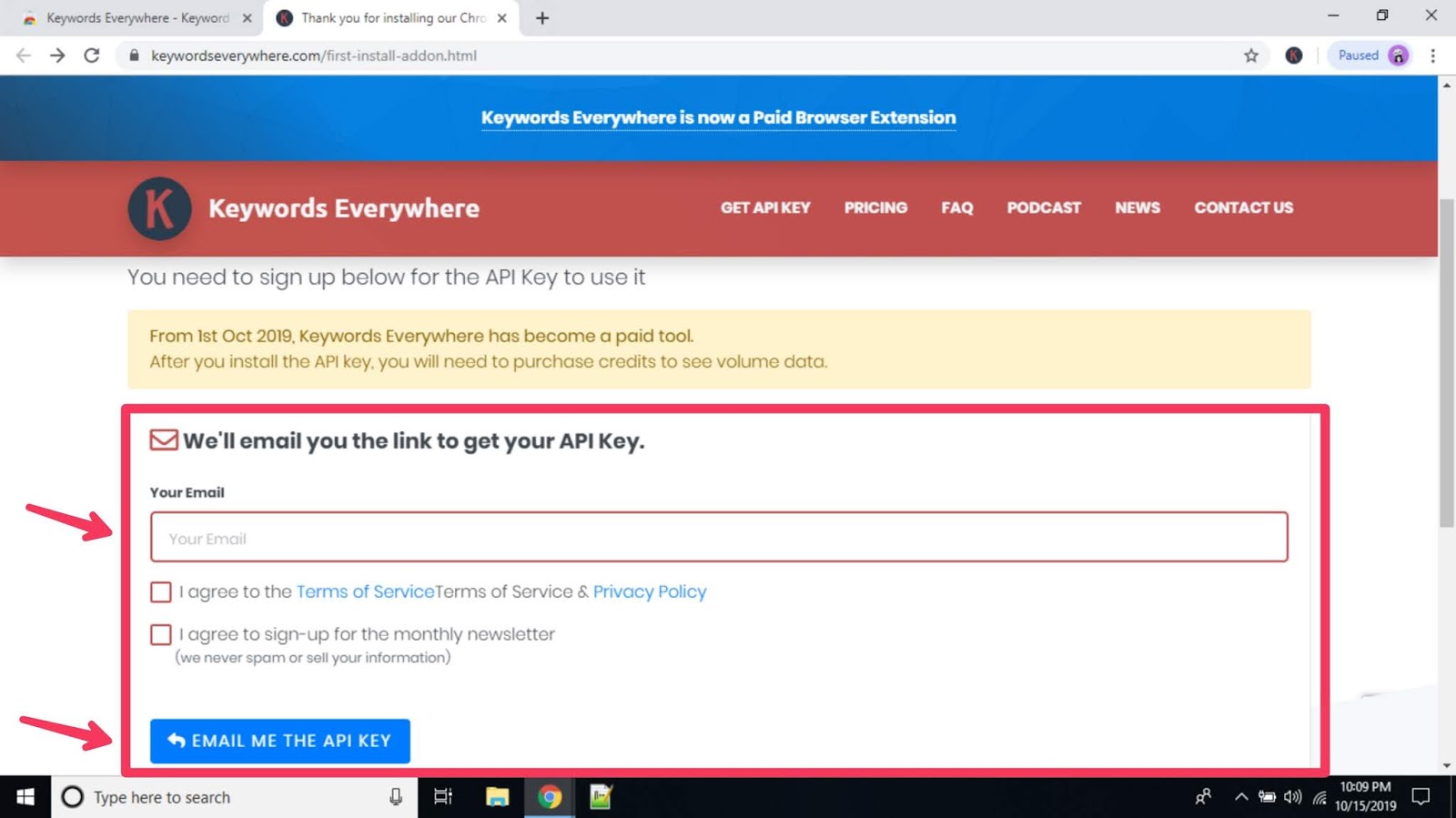Minimize the Chrome window
This screenshot has width=1456, height=818.
(x=1333, y=15)
